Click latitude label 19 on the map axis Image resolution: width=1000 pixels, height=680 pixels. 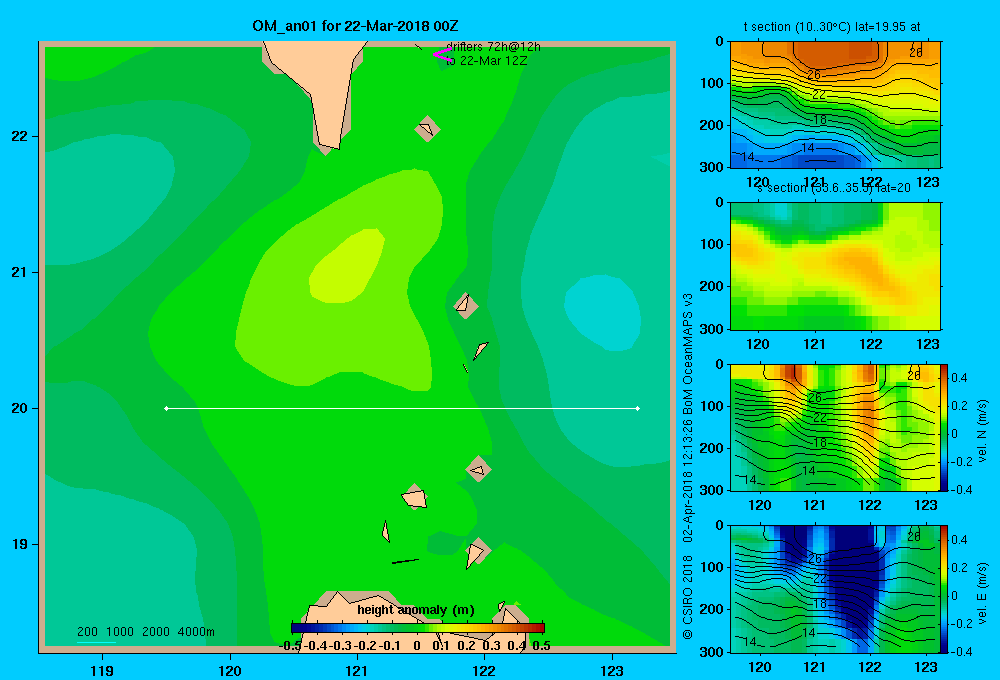(19, 544)
